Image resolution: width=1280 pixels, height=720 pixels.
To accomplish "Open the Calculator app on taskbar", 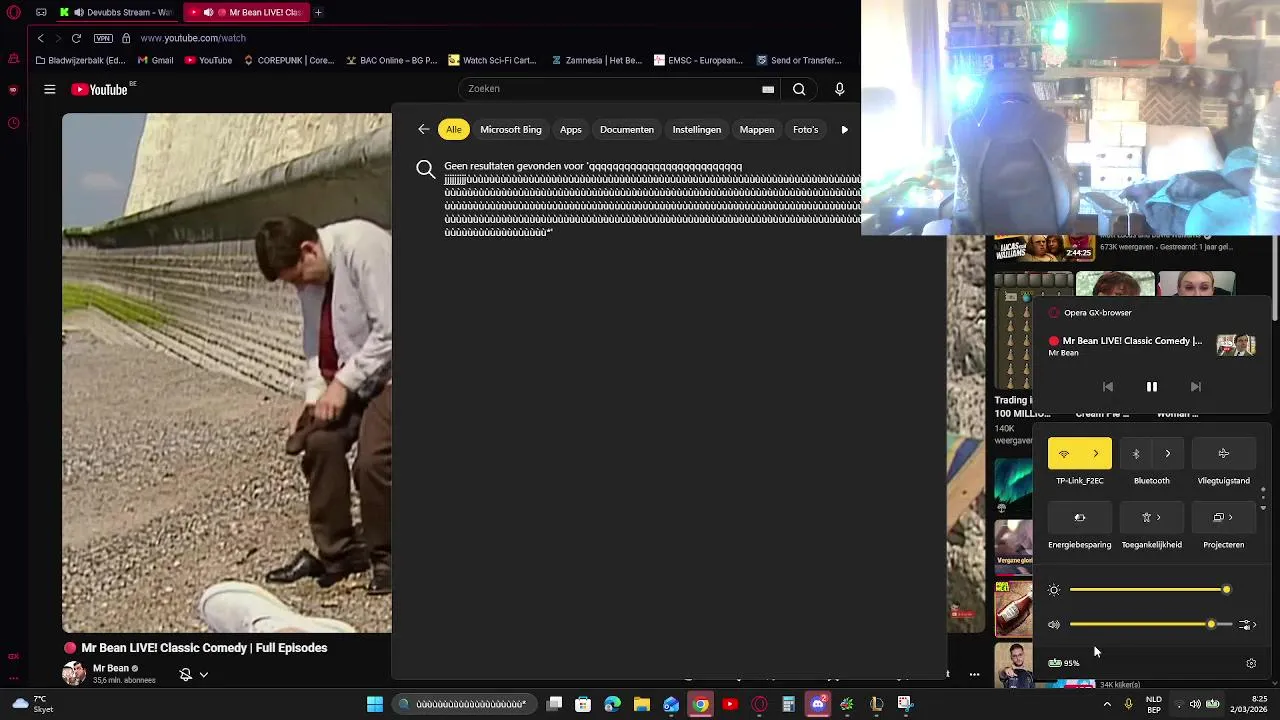I will pyautogui.click(x=788, y=704).
